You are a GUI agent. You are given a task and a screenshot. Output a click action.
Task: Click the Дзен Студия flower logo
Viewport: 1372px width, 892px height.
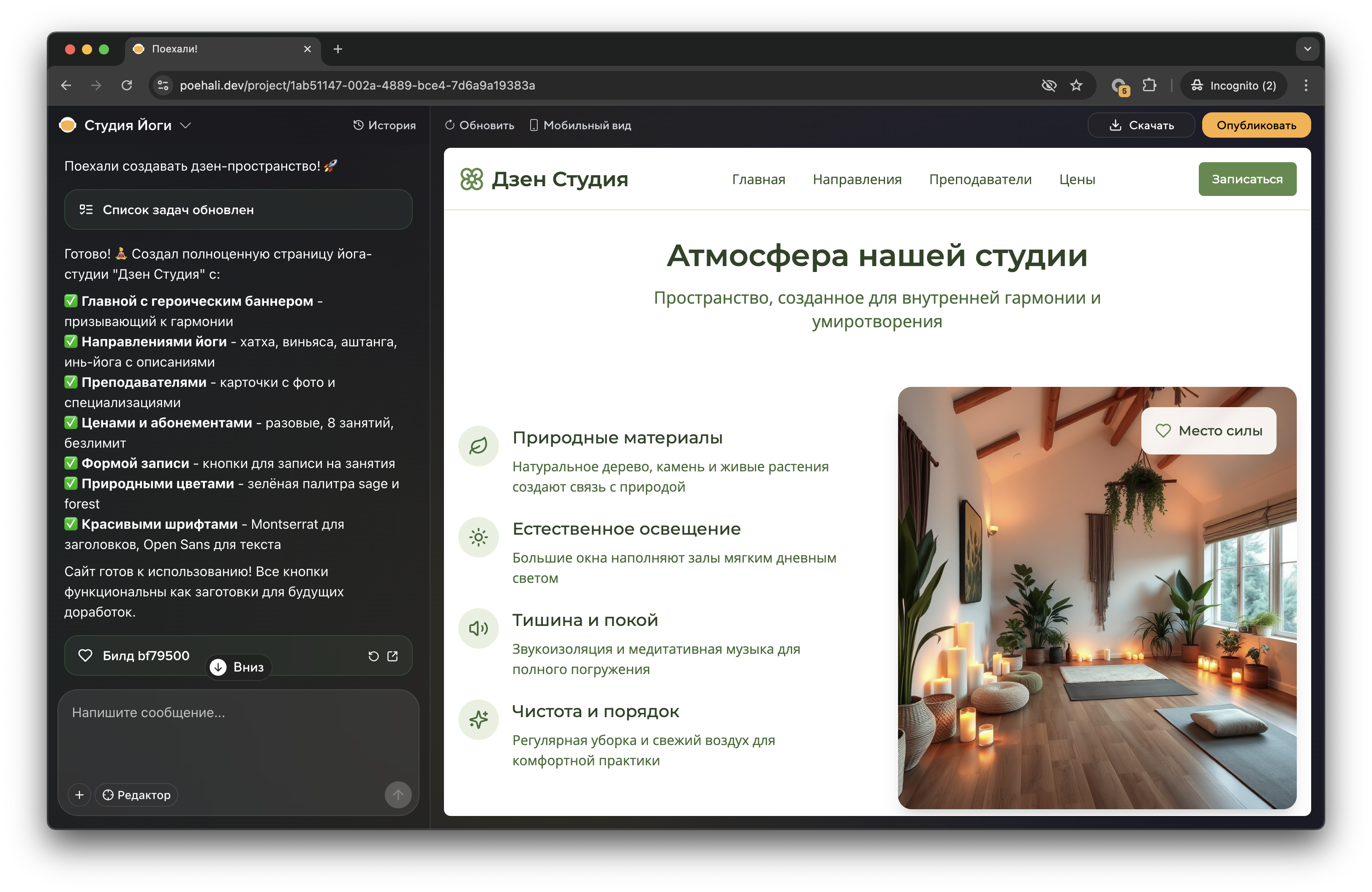[471, 179]
